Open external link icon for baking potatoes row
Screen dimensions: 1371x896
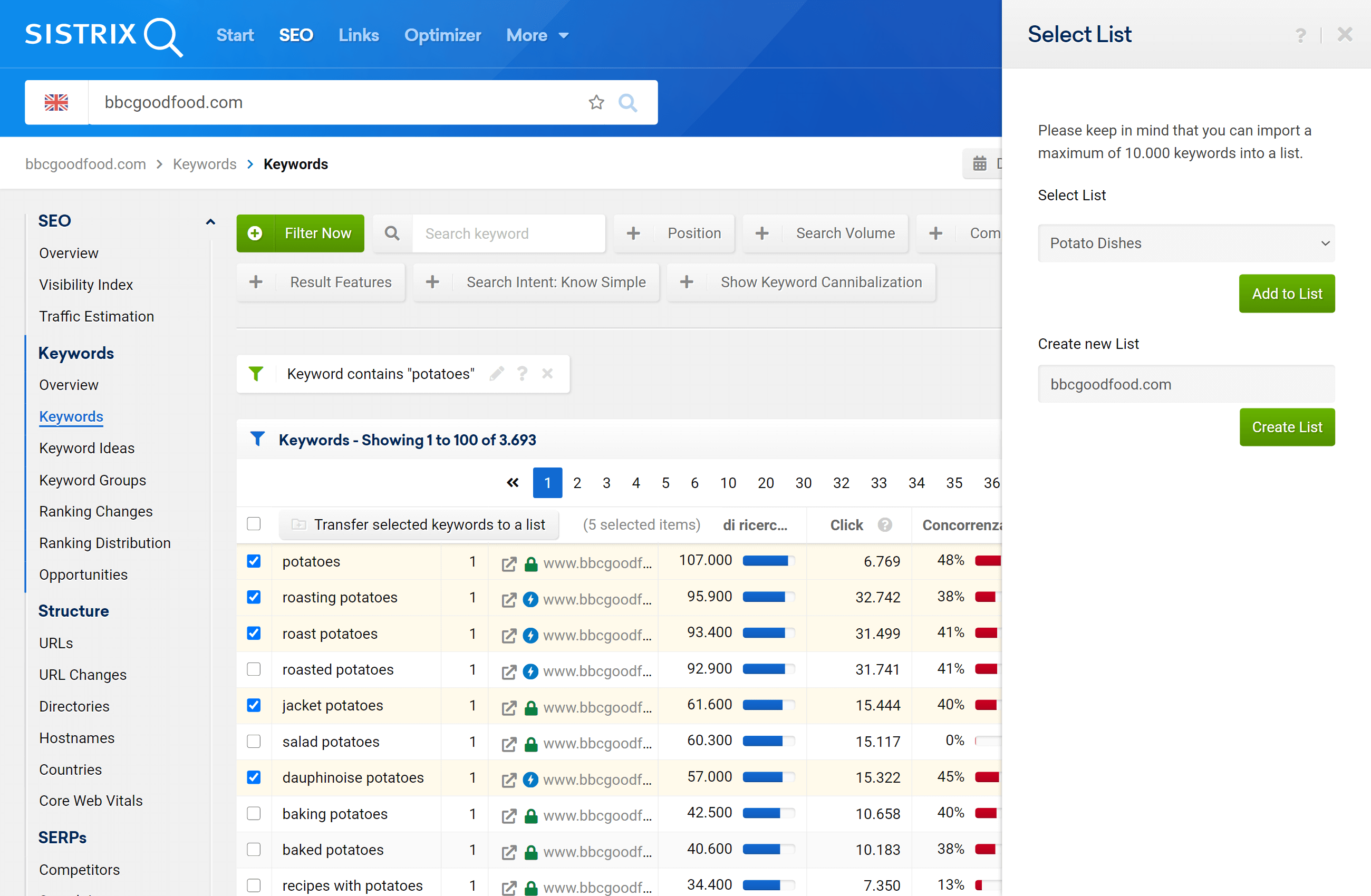click(509, 815)
